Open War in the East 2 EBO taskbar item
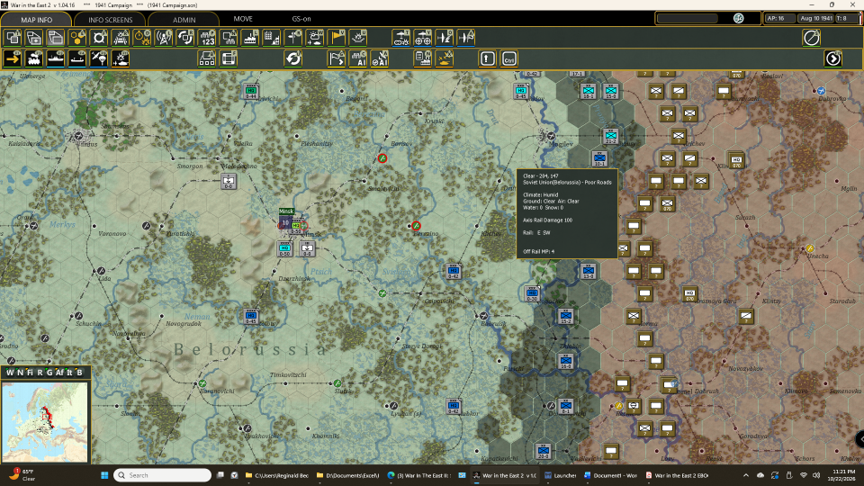This screenshot has height=486, width=864. 677,475
